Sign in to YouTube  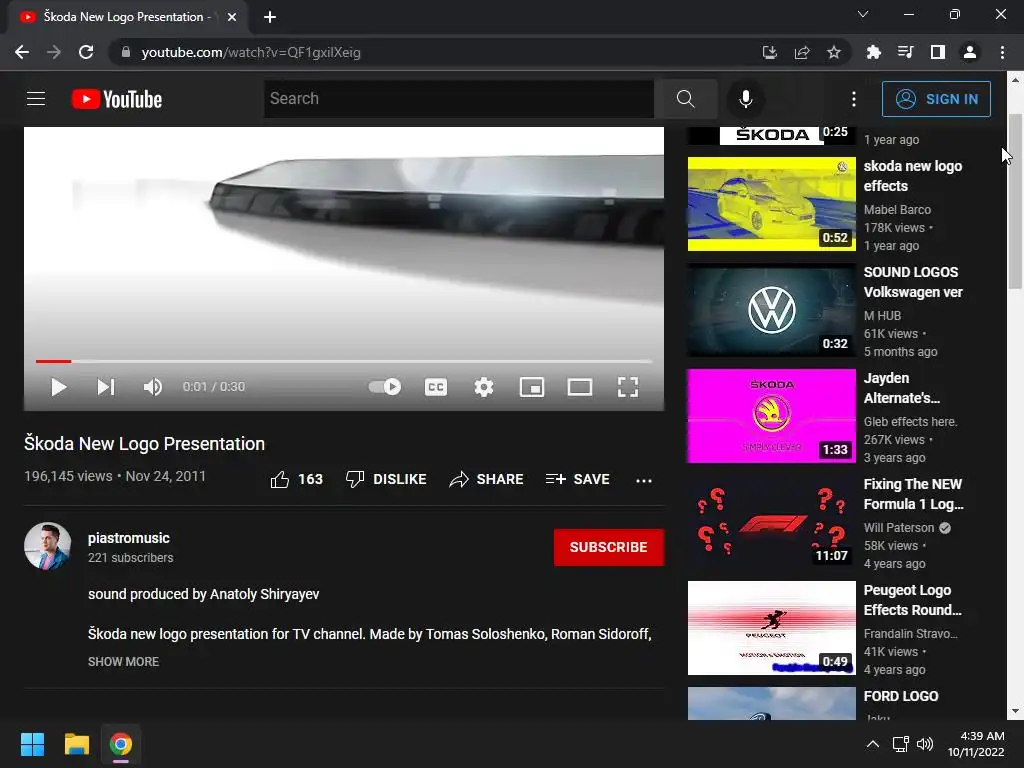[936, 99]
